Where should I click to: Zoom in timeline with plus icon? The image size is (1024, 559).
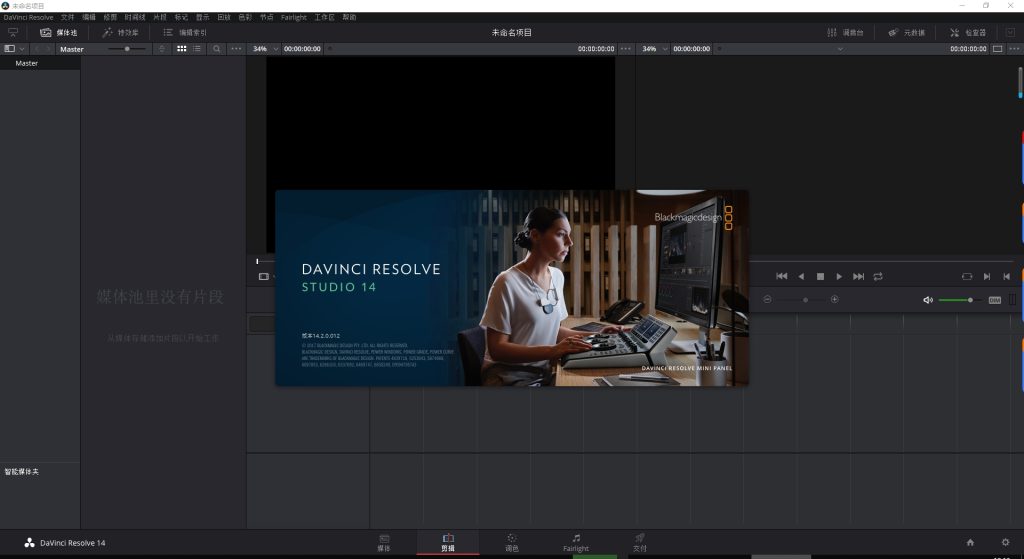pyautogui.click(x=834, y=299)
